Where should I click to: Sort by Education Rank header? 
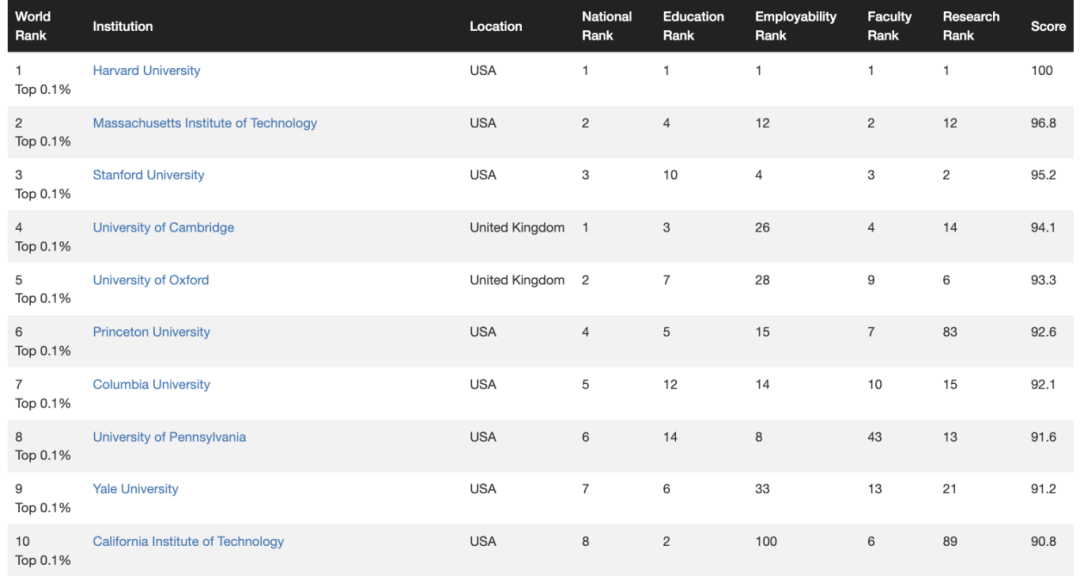pos(693,26)
